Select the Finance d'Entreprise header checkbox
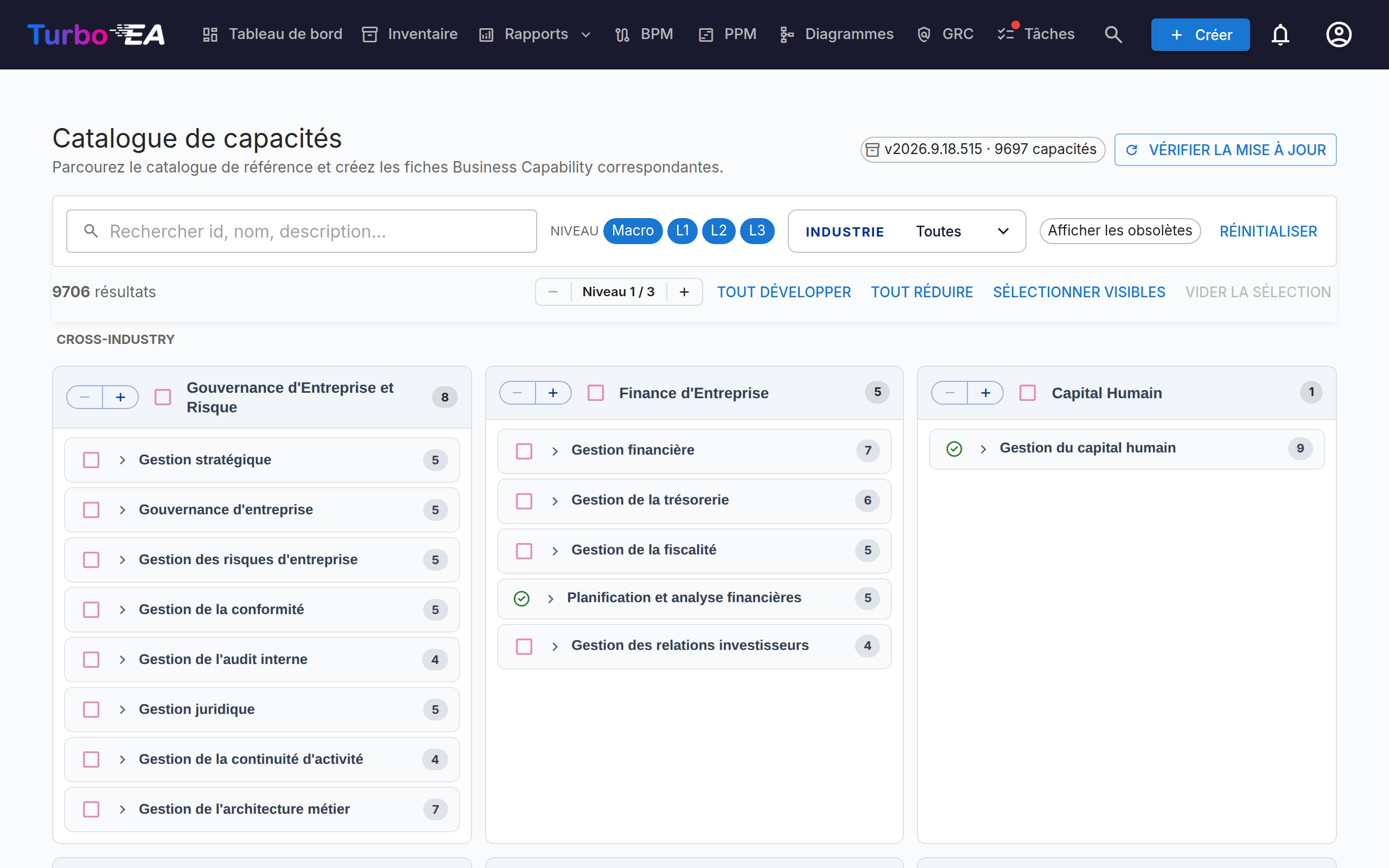This screenshot has height=868, width=1389. (x=596, y=393)
